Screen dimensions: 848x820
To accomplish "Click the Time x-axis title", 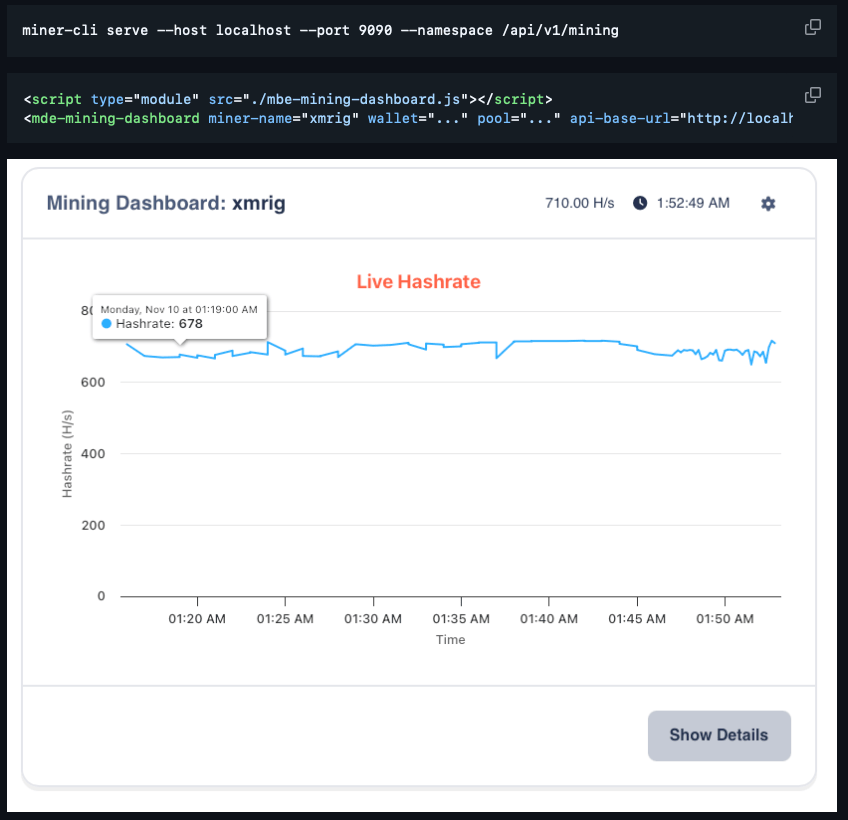I will (x=450, y=640).
